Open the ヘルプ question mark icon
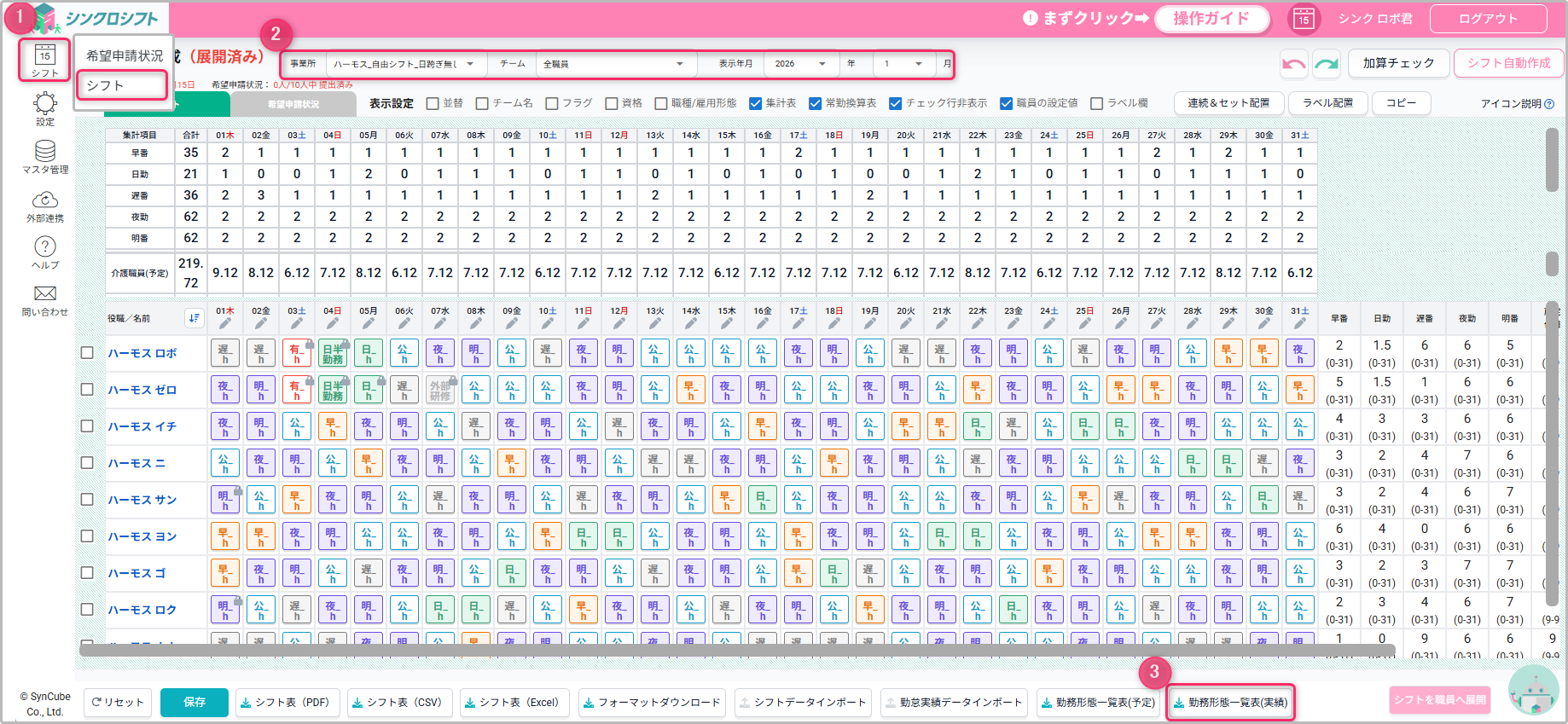Viewport: 1568px width, 724px height. [x=44, y=252]
